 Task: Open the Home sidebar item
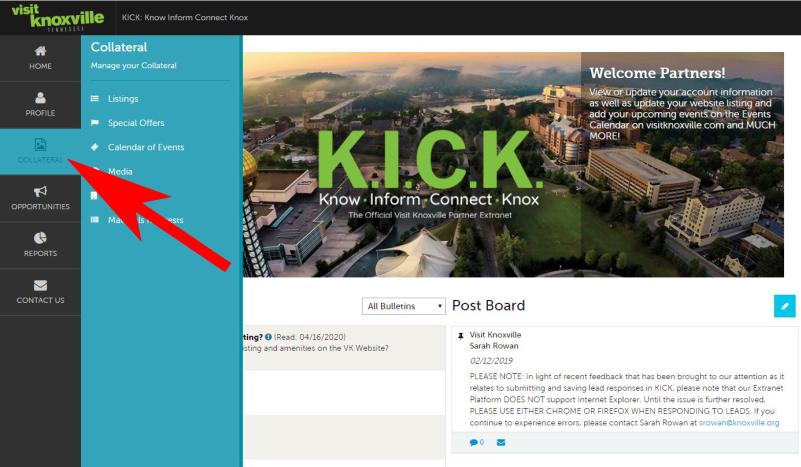click(40, 58)
